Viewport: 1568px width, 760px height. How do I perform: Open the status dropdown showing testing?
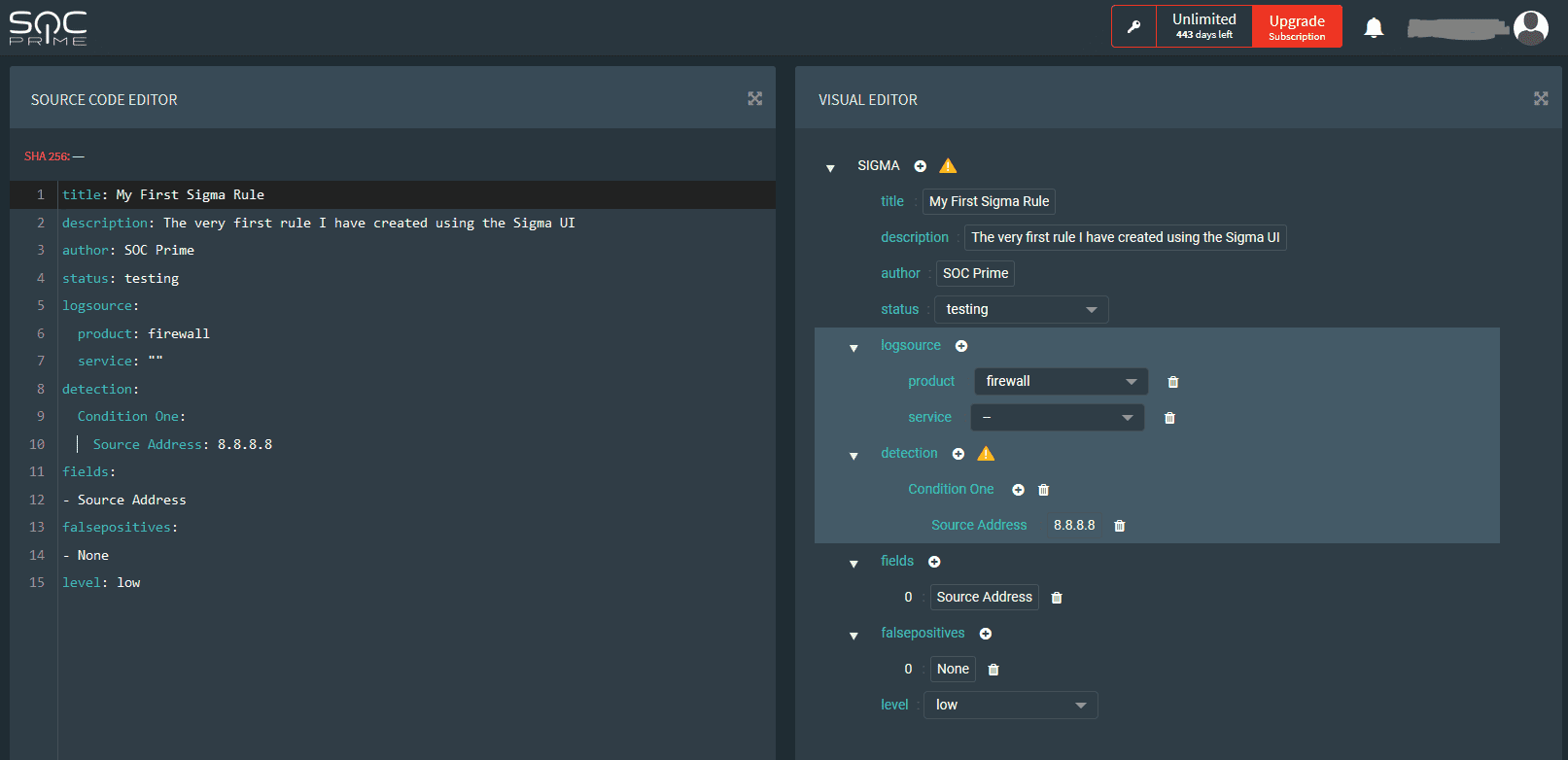tap(1021, 310)
